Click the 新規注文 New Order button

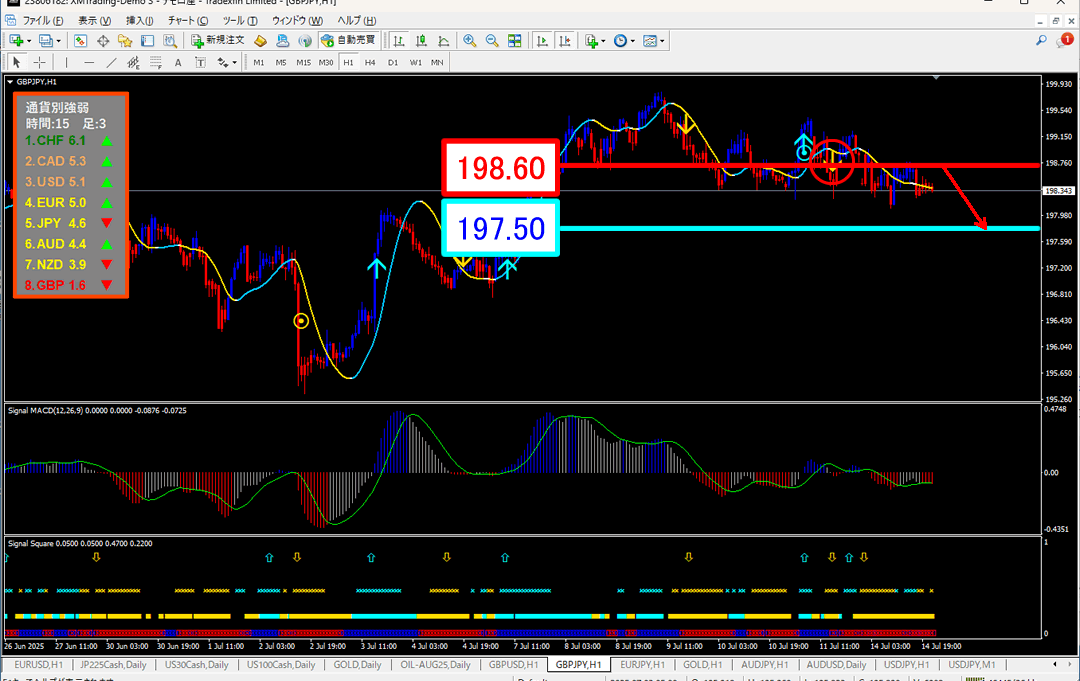pyautogui.click(x=218, y=41)
